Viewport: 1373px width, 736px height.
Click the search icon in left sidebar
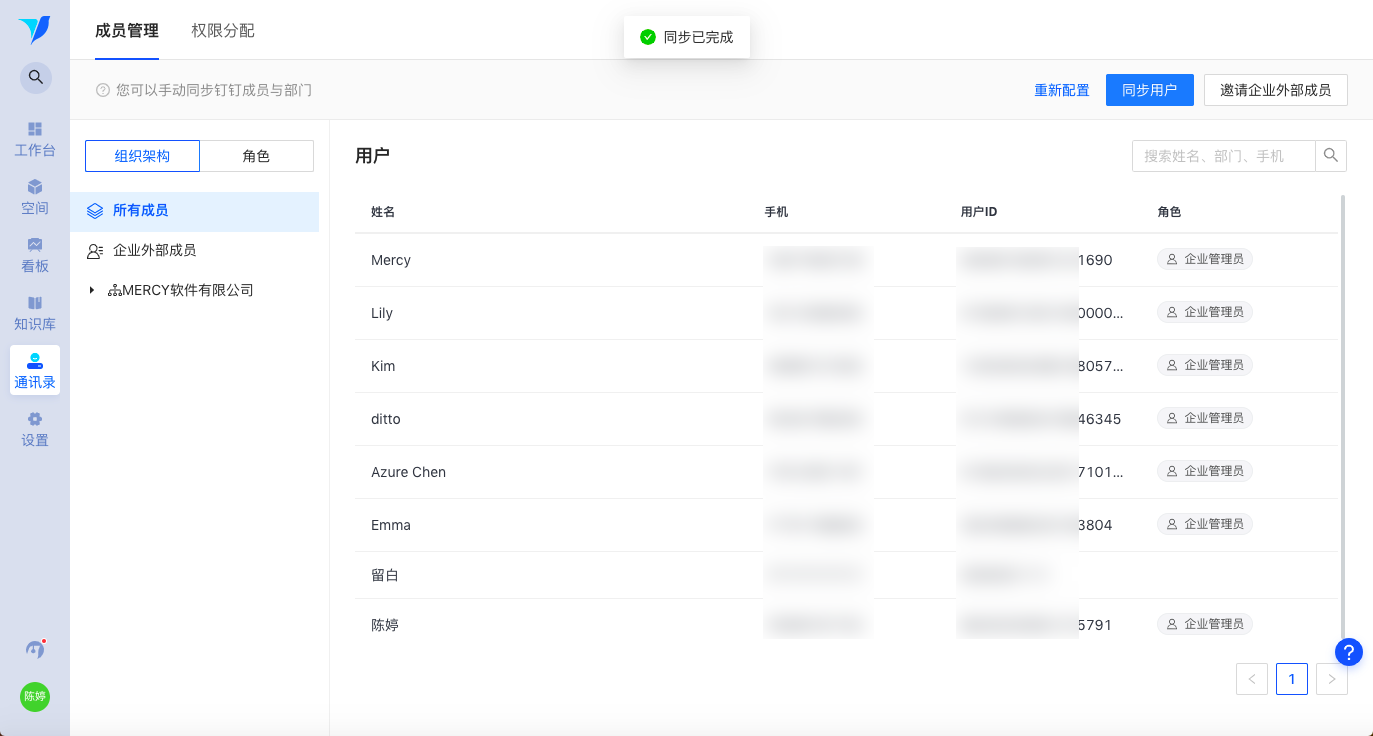(35, 77)
